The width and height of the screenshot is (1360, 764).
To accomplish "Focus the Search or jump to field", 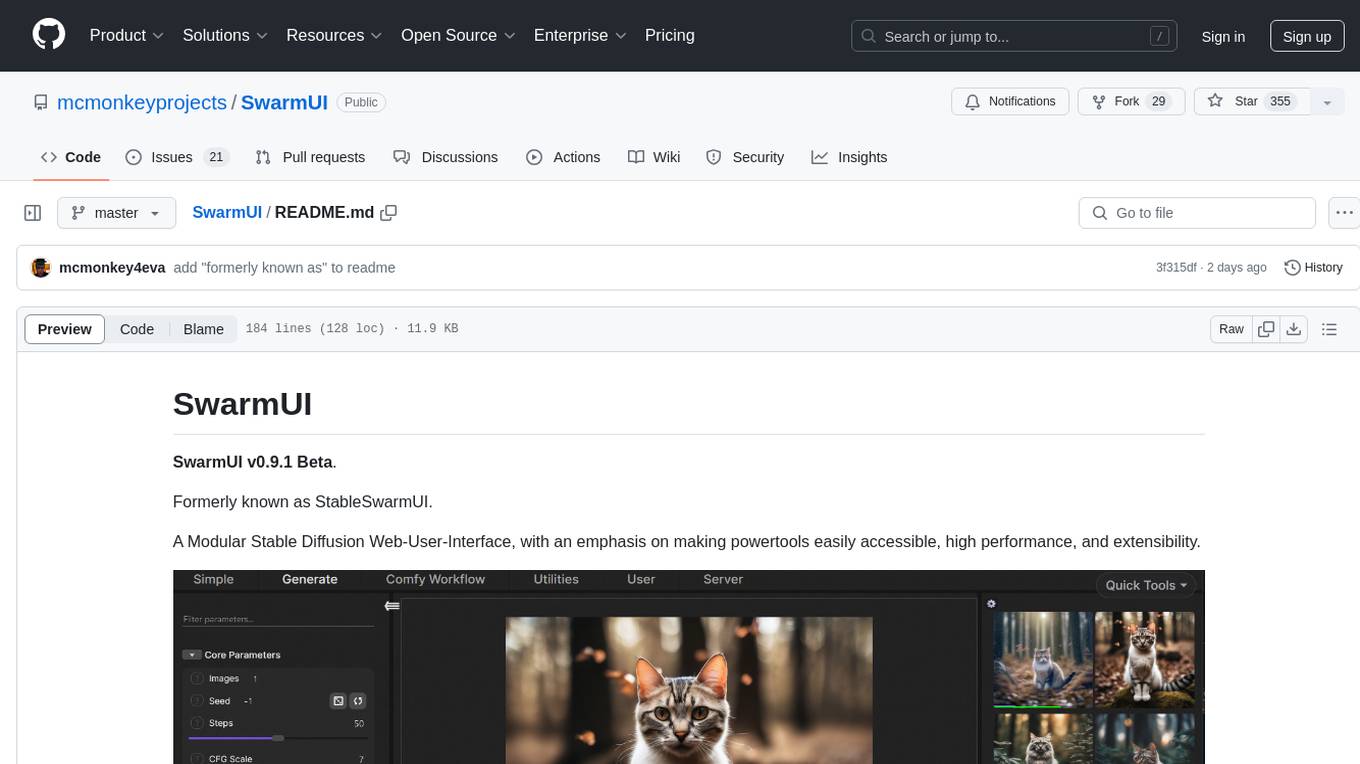I will coord(1014,36).
